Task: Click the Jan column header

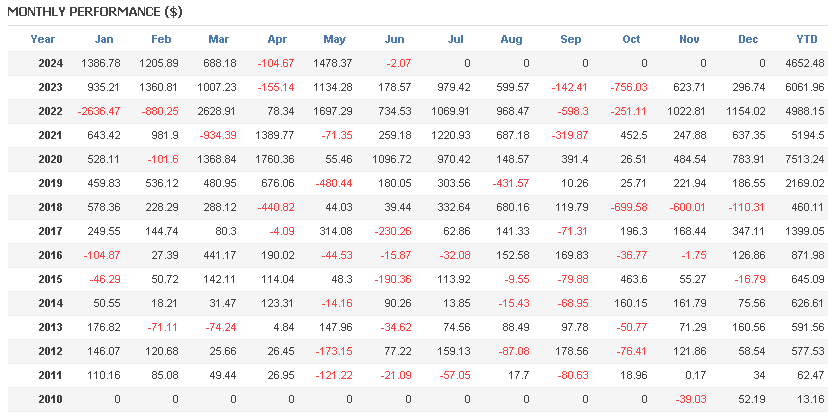Action: pyautogui.click(x=104, y=40)
